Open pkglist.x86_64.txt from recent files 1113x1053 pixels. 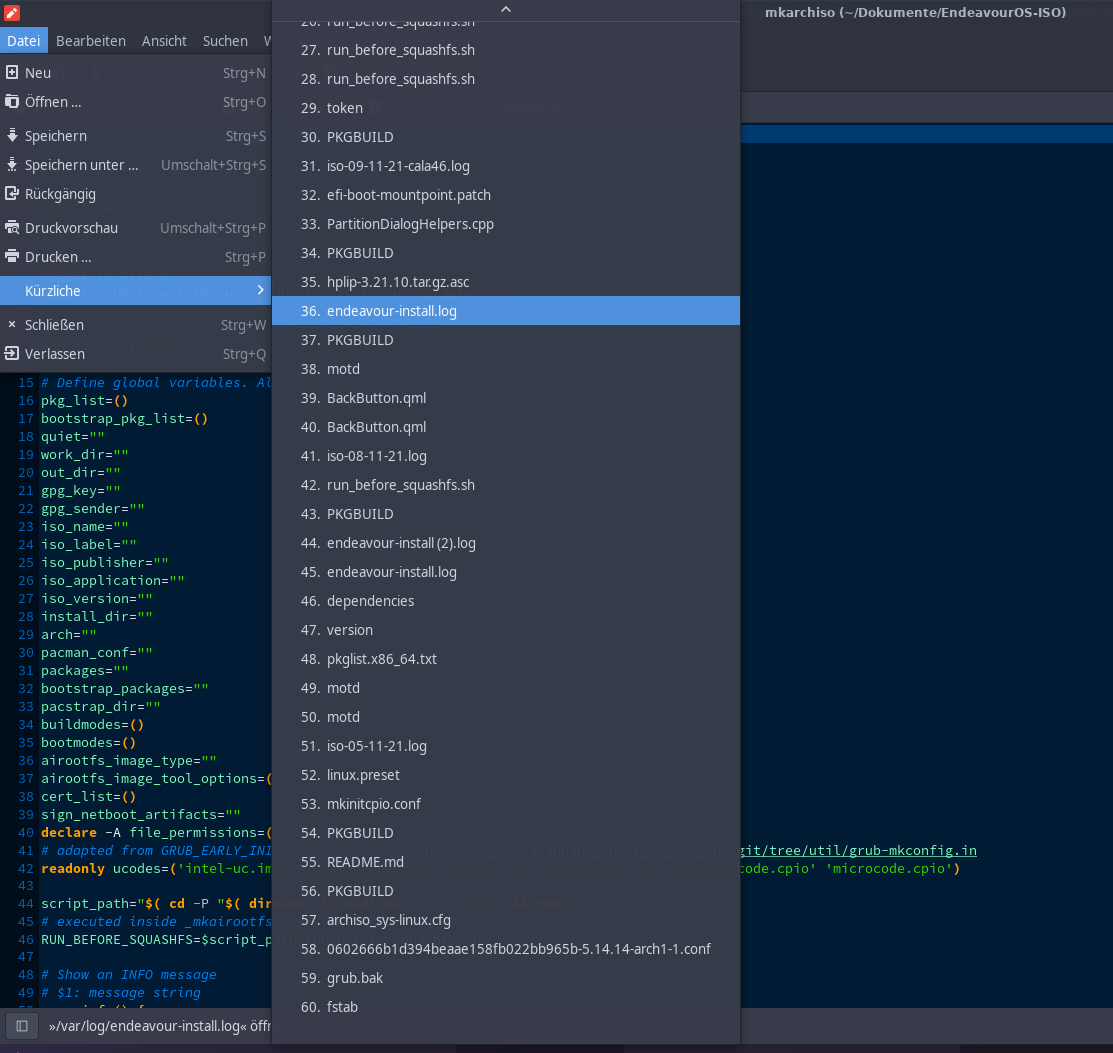[x=505, y=659]
